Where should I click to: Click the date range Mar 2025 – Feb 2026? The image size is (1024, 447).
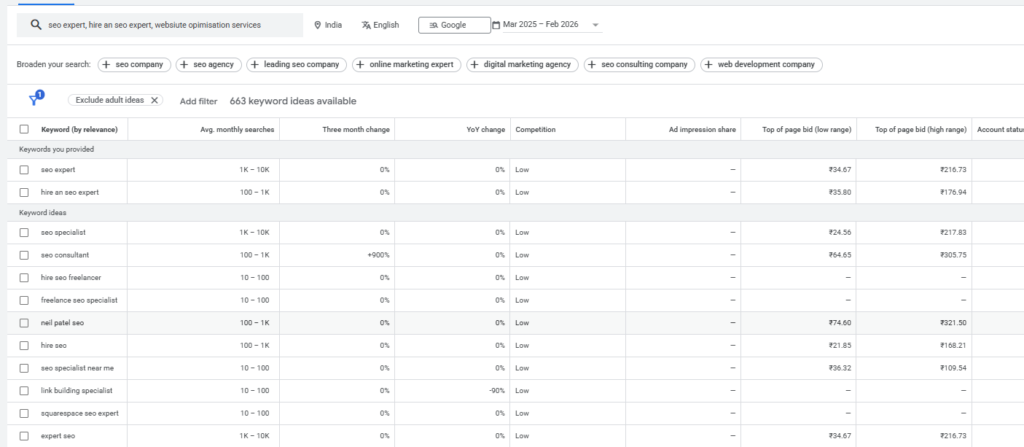pos(540,25)
